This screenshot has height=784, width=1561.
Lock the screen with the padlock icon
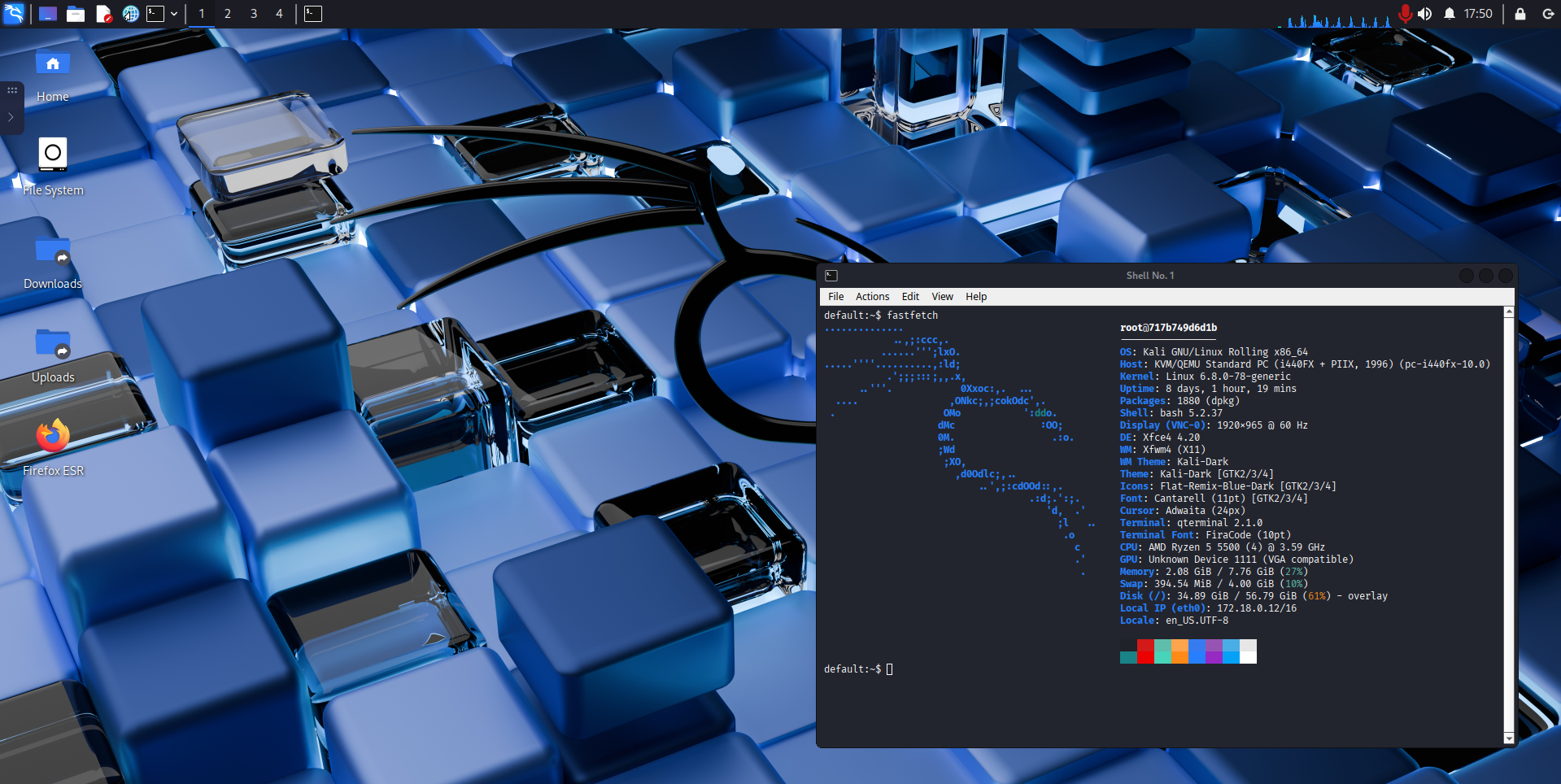click(1520, 14)
